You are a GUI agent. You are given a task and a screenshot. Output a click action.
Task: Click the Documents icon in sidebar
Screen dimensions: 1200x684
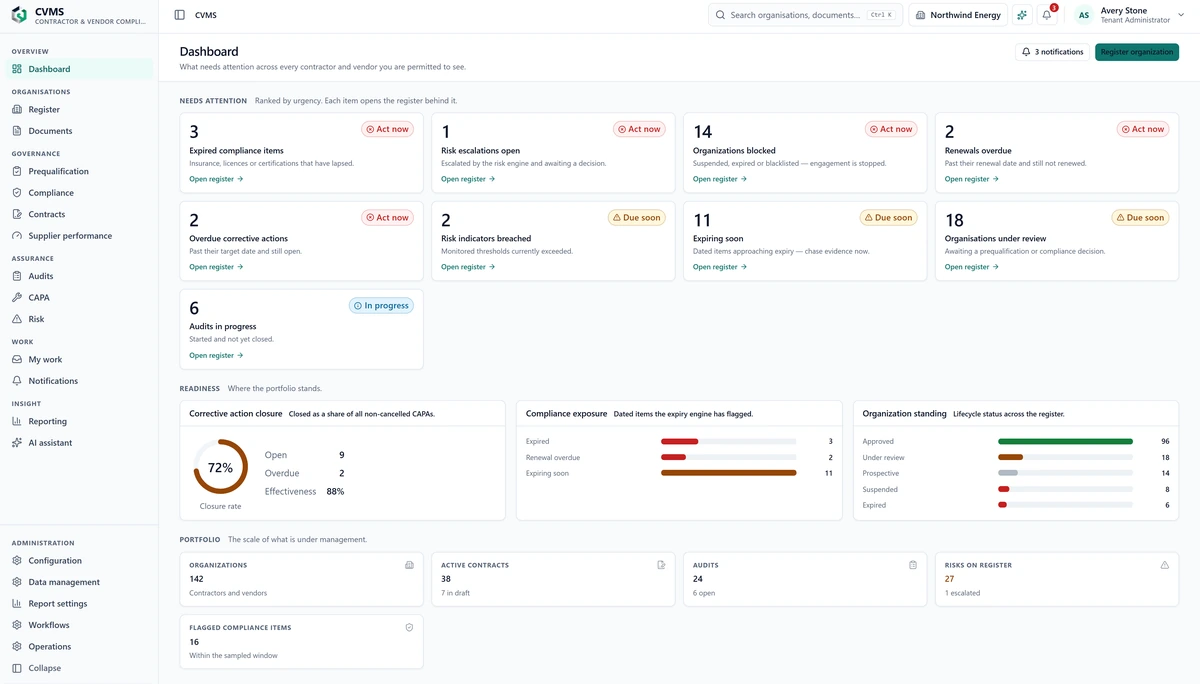pos(17,131)
